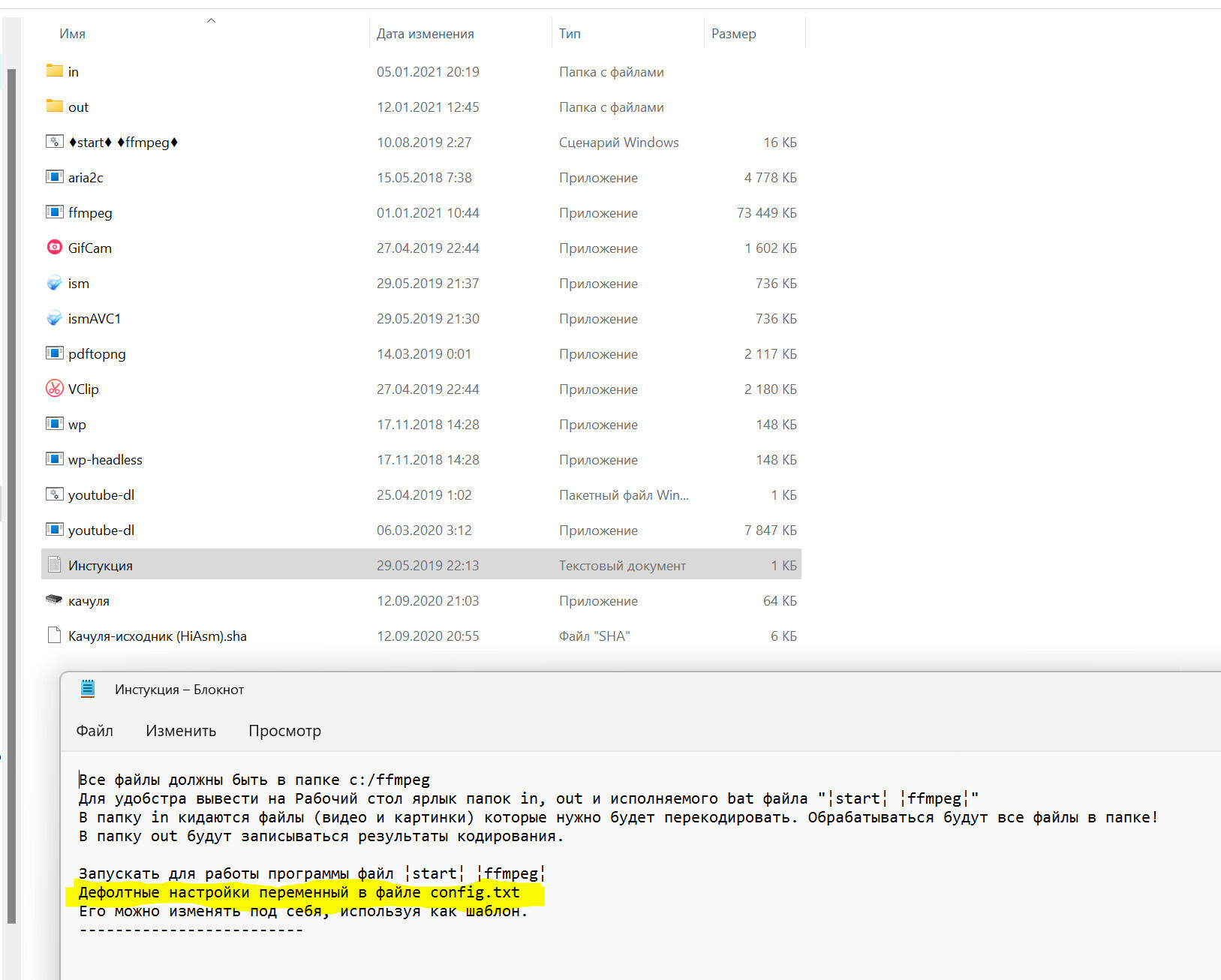Sort files by Дата изменения column

coord(425,34)
